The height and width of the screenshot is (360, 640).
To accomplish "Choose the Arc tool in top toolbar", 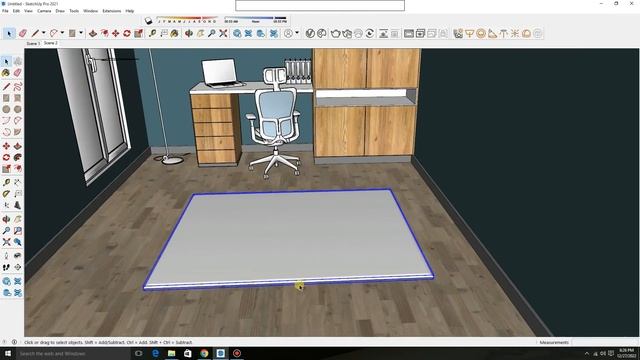I will [x=53, y=33].
